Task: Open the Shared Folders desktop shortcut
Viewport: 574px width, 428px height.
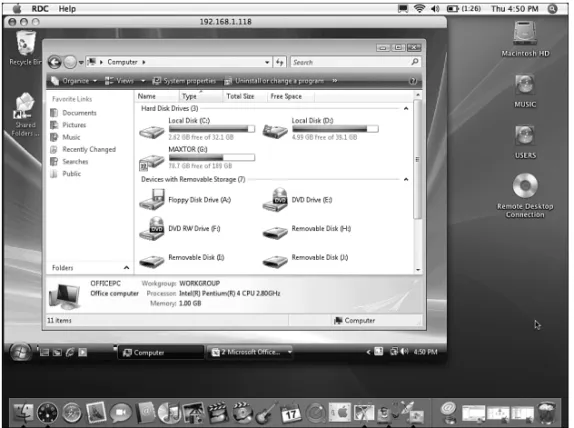Action: (25, 115)
